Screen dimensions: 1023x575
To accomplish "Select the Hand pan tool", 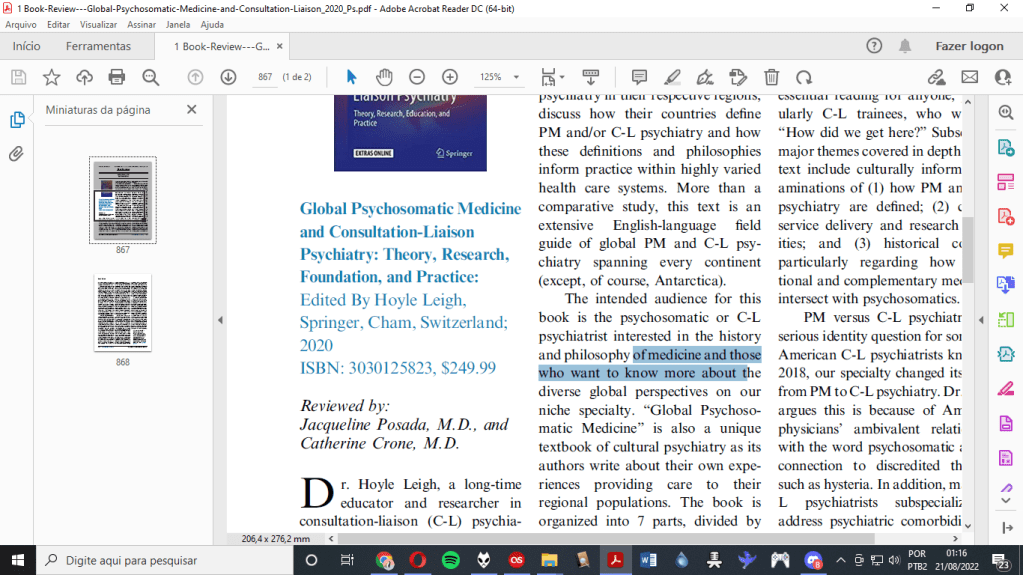I will [x=384, y=77].
